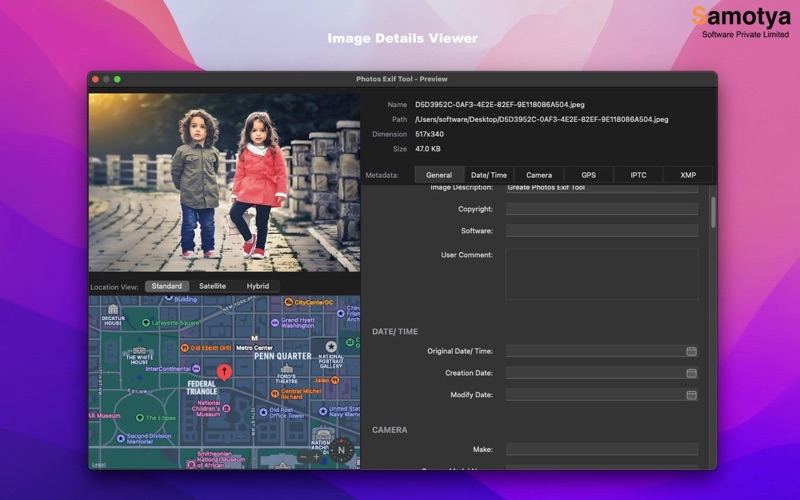Click FEDERAL TRIANGLE label on map
The image size is (800, 500).
coord(202,388)
